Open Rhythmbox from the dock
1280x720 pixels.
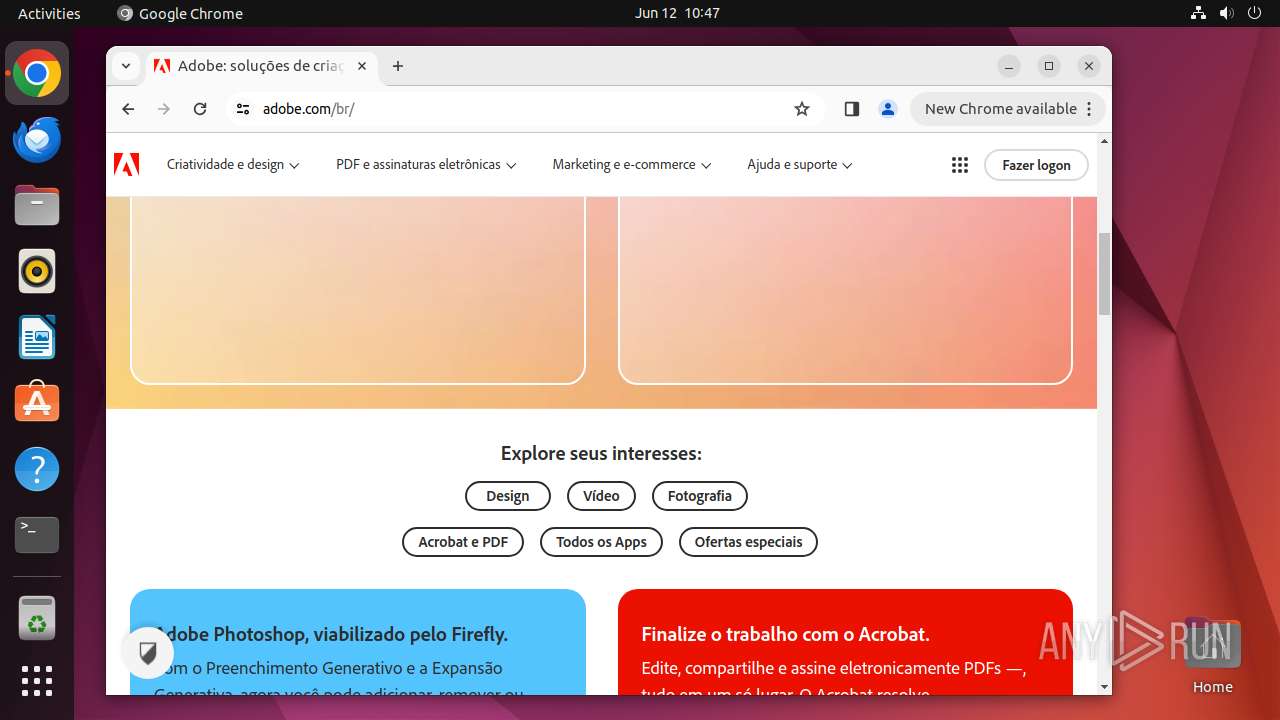tap(37, 272)
